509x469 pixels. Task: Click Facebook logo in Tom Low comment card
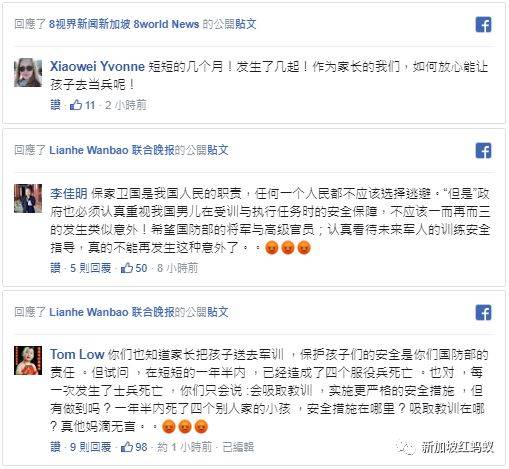[483, 312]
